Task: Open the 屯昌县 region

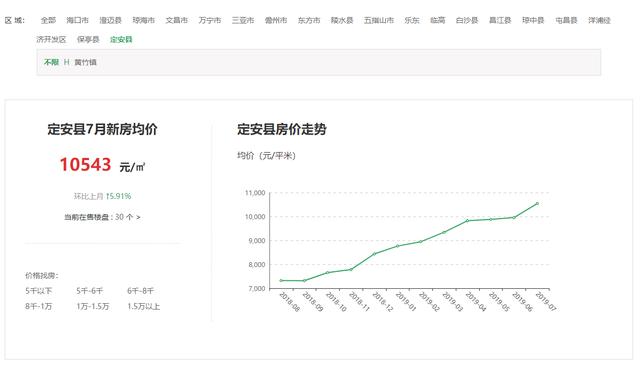Action: click(566, 20)
